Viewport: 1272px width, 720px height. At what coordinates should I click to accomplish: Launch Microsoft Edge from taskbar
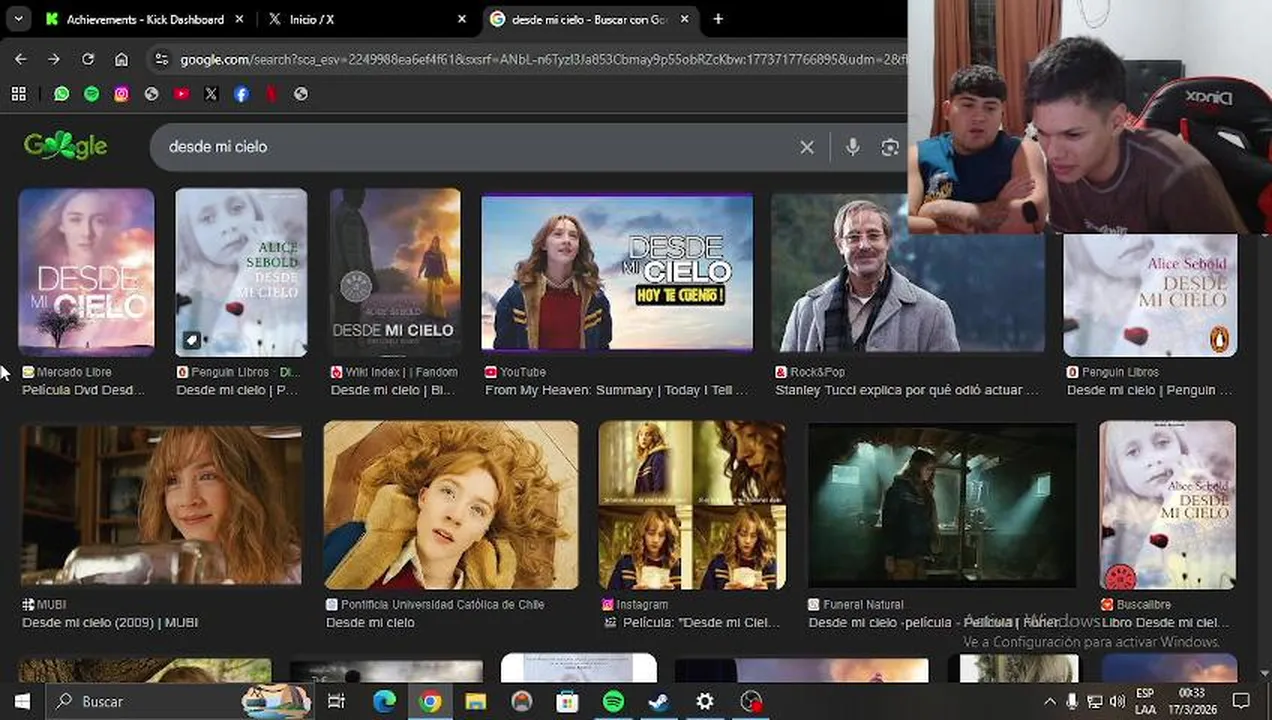[x=384, y=701]
